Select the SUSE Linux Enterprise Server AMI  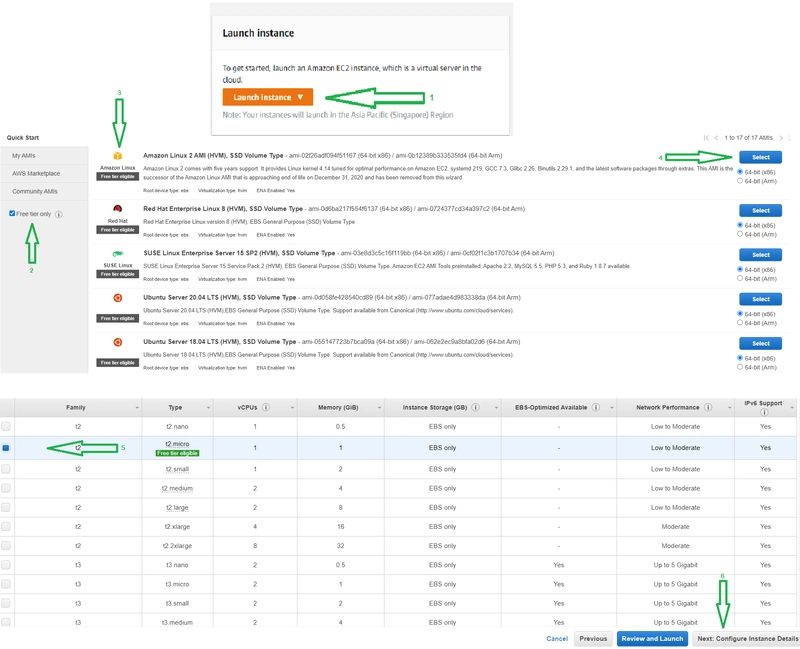(x=760, y=255)
